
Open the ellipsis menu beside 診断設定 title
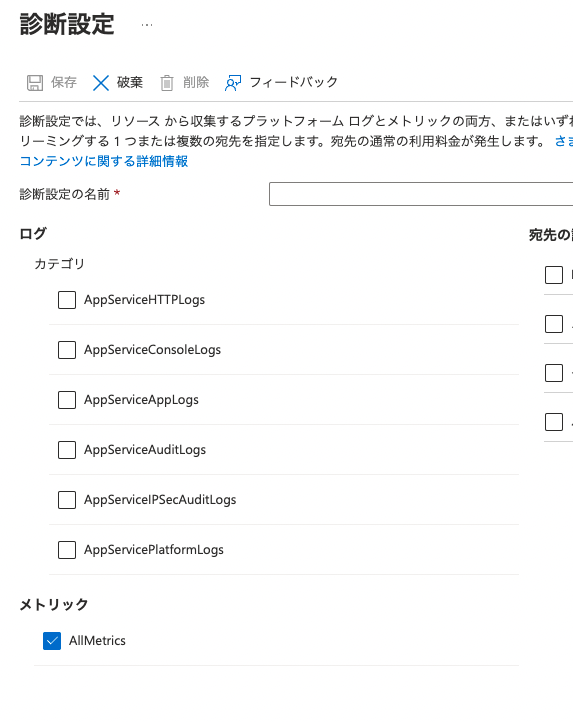click(x=147, y=25)
